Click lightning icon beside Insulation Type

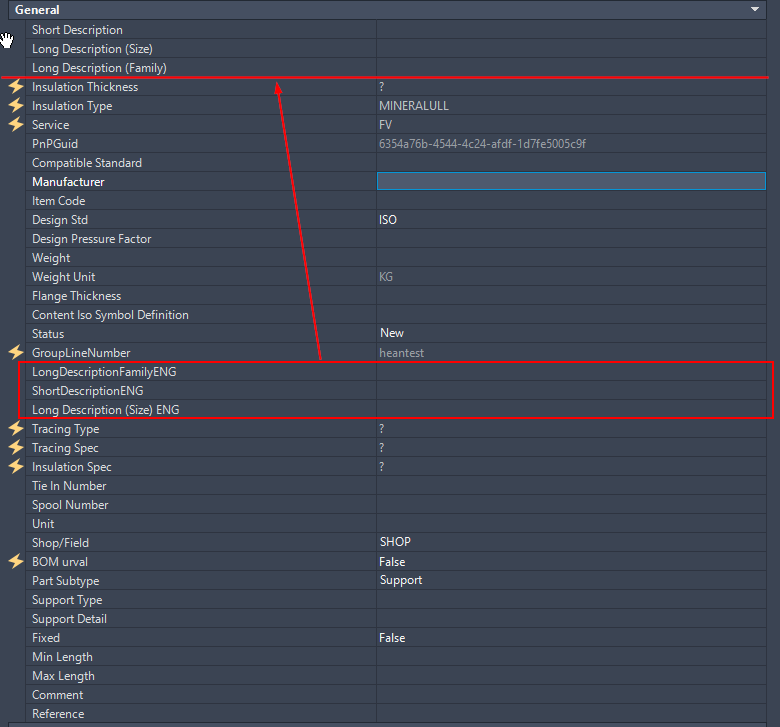pos(16,105)
